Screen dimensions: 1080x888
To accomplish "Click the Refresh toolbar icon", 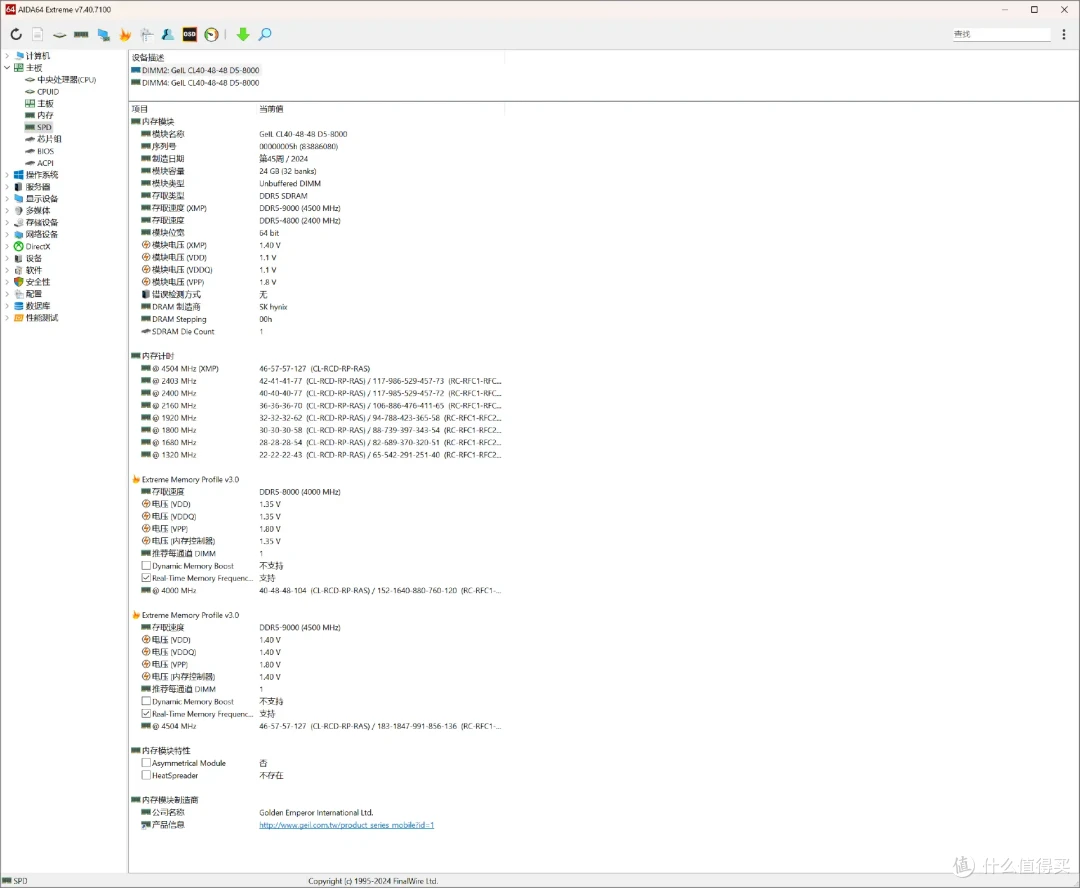I will (16, 34).
